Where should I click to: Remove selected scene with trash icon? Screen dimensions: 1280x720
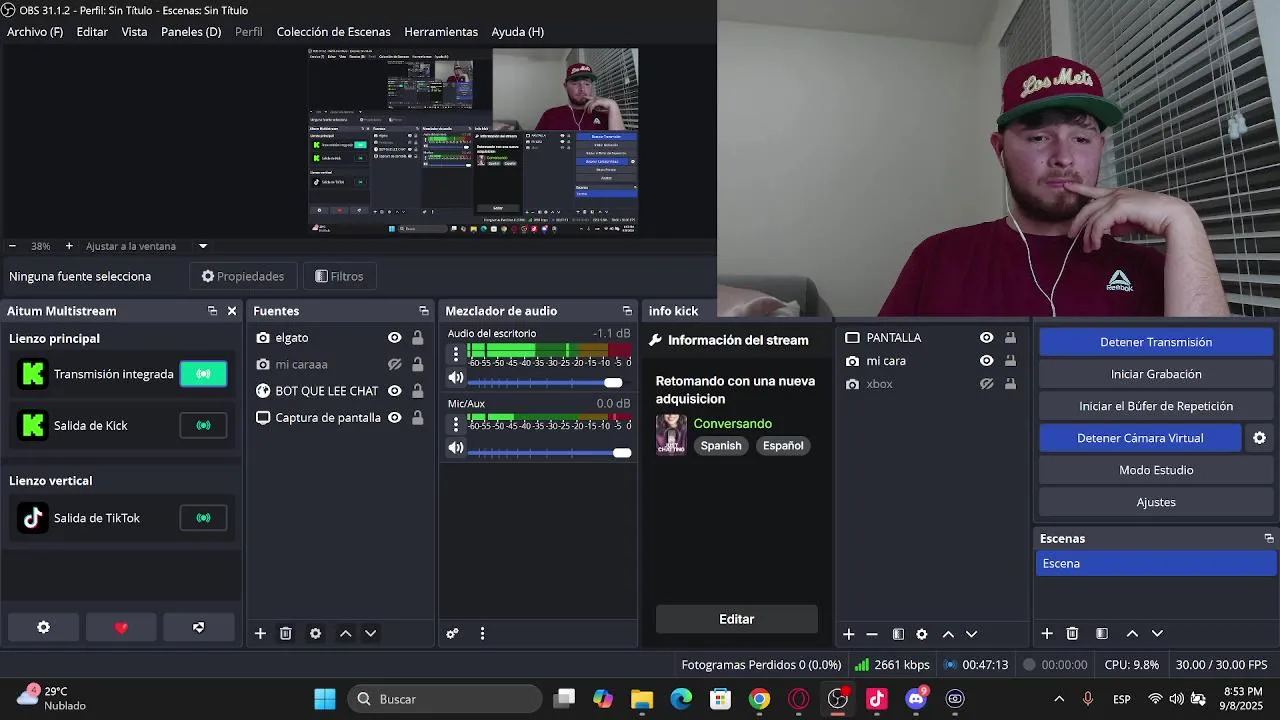1072,633
